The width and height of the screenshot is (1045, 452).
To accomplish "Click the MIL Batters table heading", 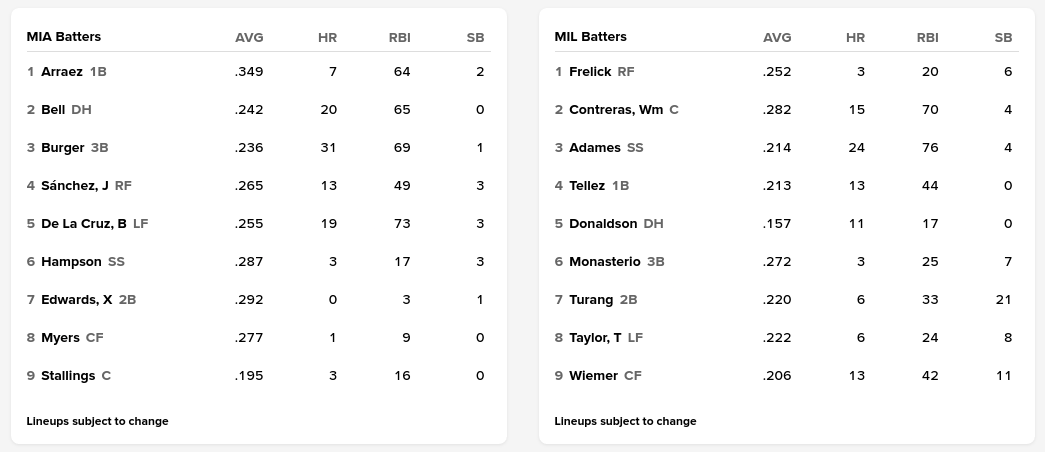I will pyautogui.click(x=591, y=37).
